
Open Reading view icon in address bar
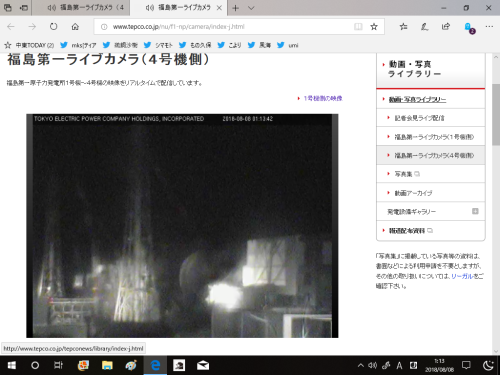click(358, 27)
